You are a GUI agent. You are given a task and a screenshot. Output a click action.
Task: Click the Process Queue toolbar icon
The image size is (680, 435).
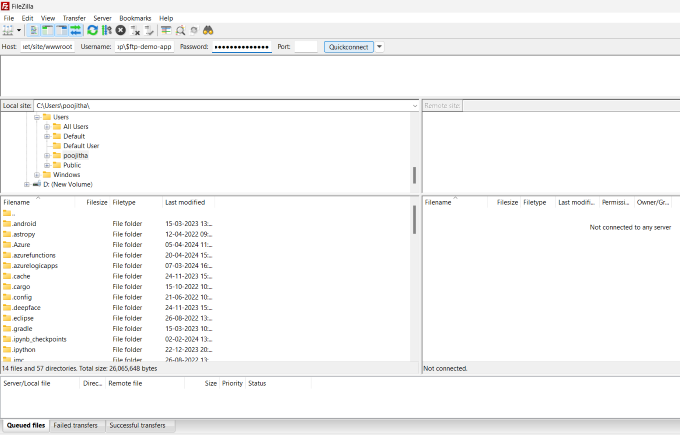tap(106, 31)
